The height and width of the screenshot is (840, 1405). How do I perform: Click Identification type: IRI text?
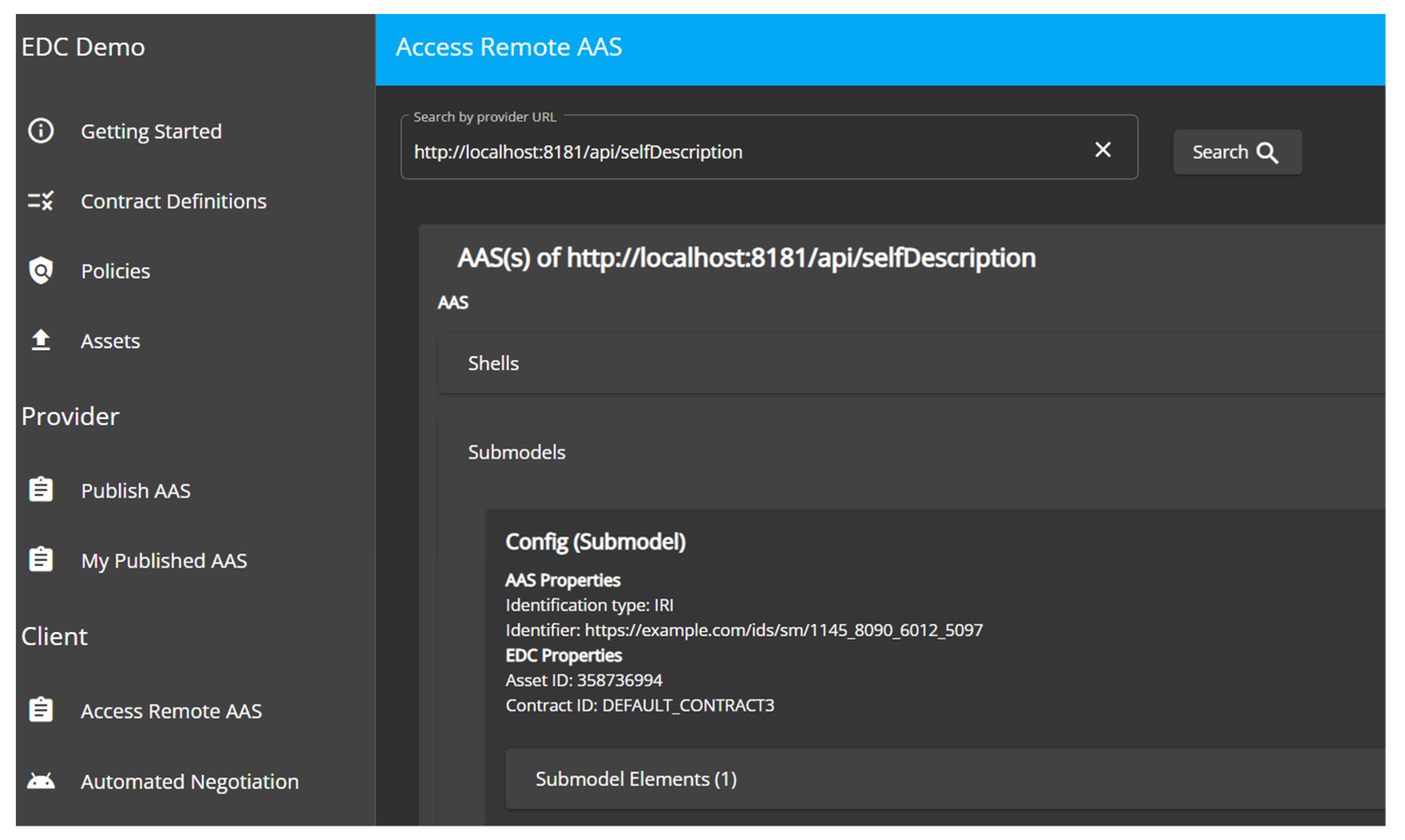(x=589, y=605)
